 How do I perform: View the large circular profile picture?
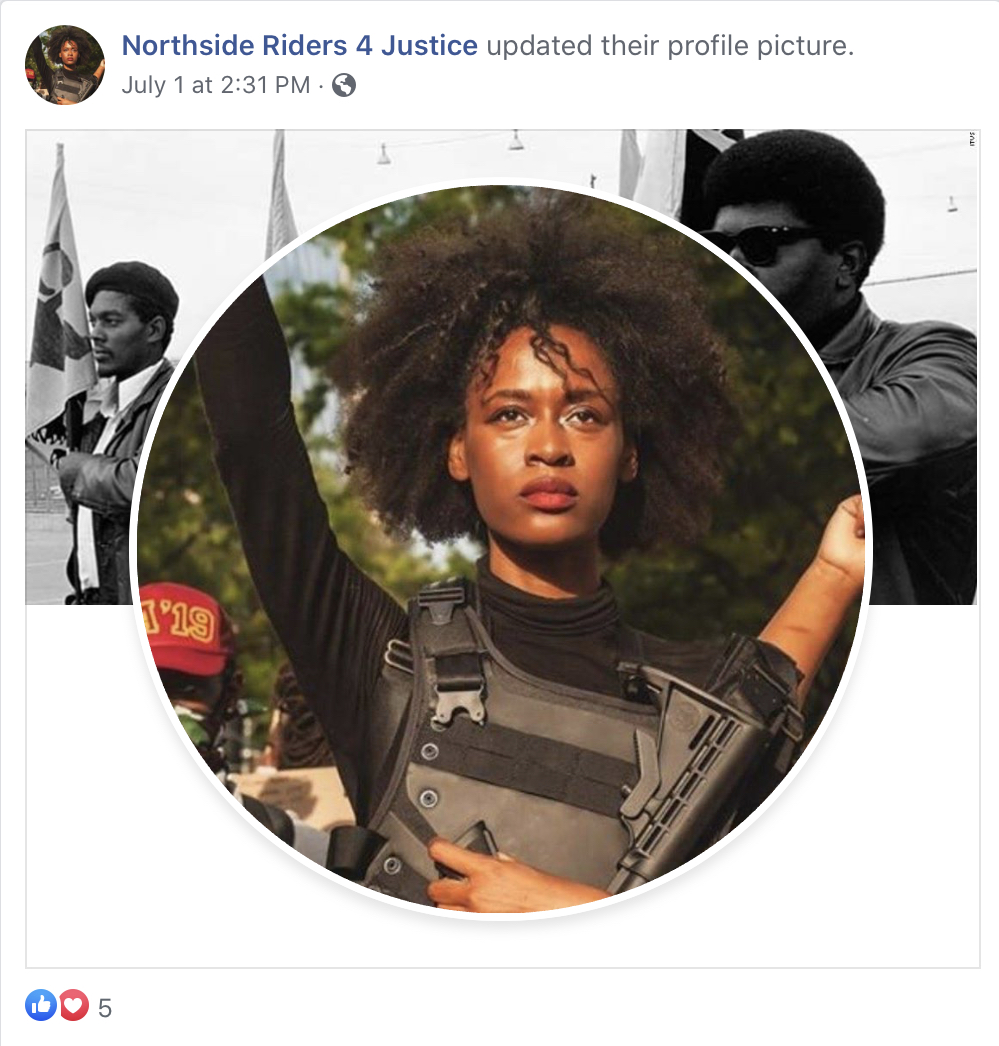tap(502, 548)
